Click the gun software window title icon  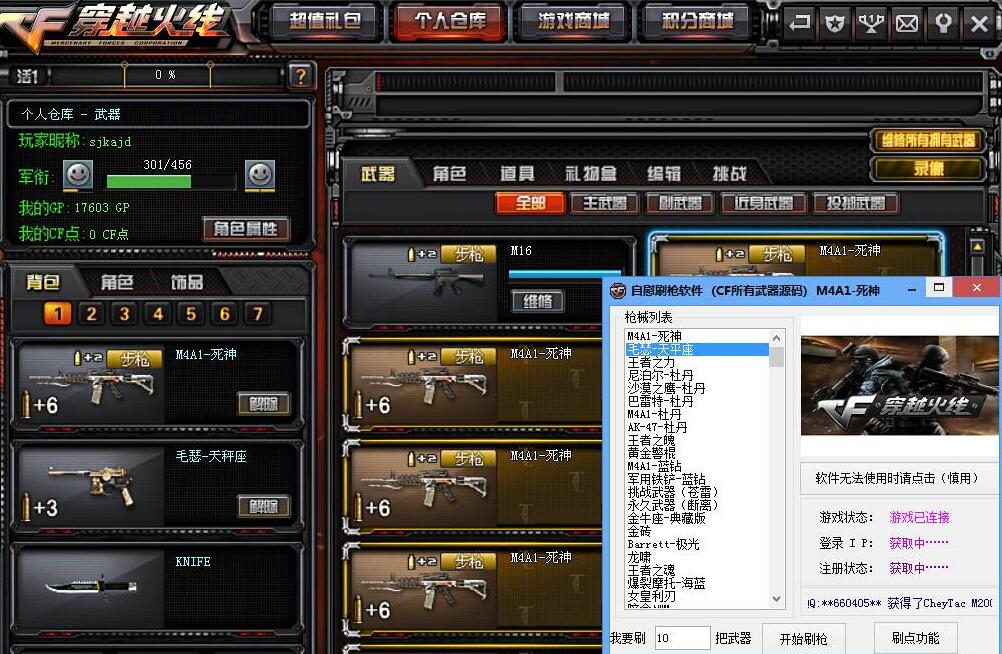pos(617,290)
